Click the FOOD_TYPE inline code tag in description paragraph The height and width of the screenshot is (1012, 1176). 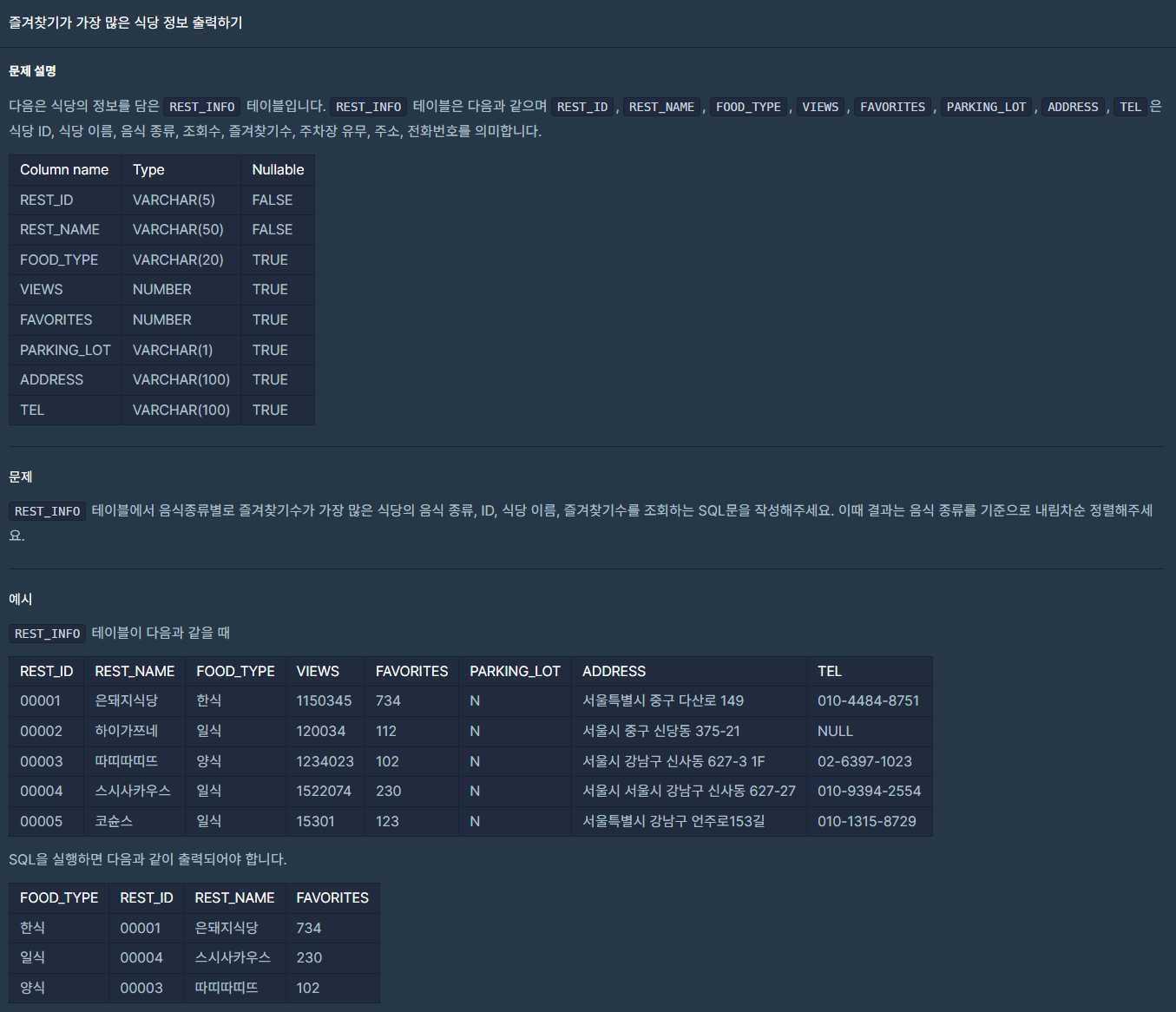747,107
